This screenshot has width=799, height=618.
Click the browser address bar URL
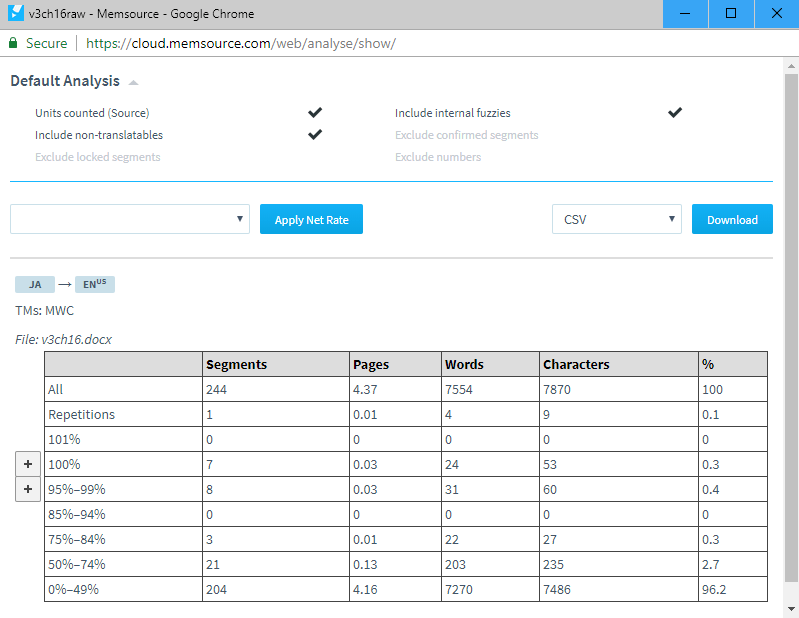point(240,44)
